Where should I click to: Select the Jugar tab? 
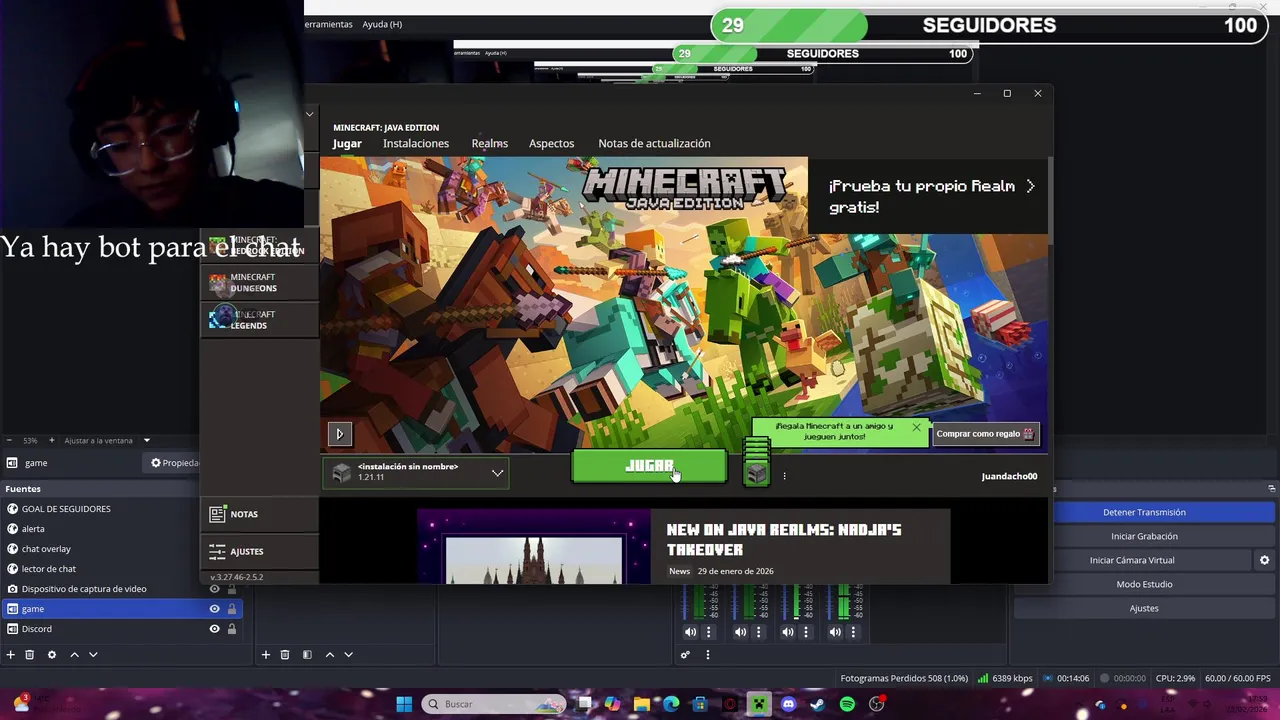[347, 143]
